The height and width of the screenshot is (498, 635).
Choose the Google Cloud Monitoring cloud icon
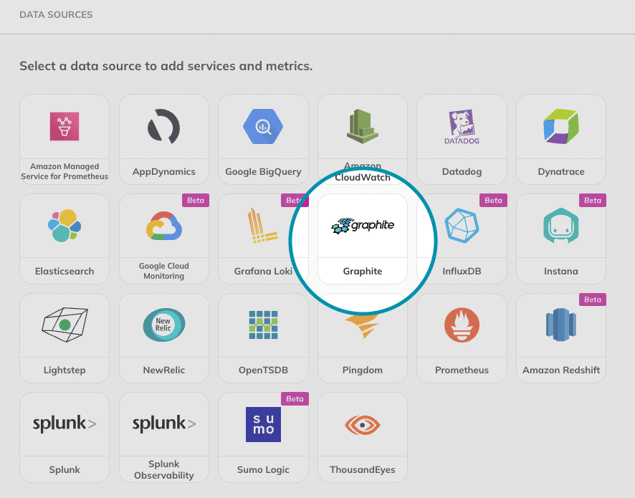(164, 226)
